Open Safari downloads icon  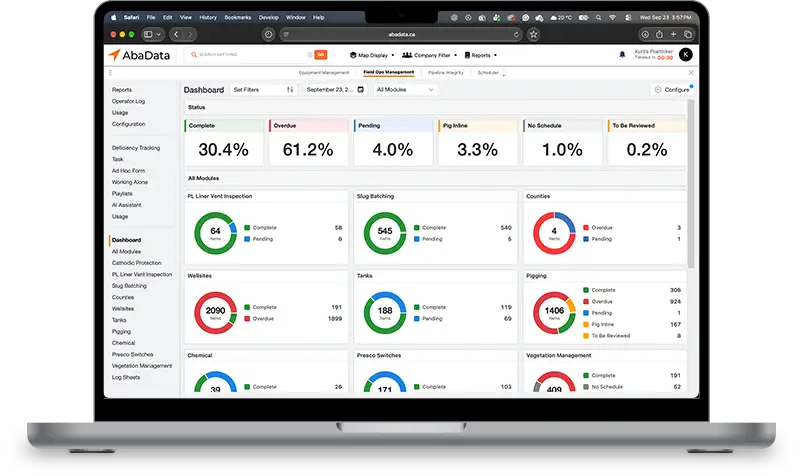tap(645, 34)
